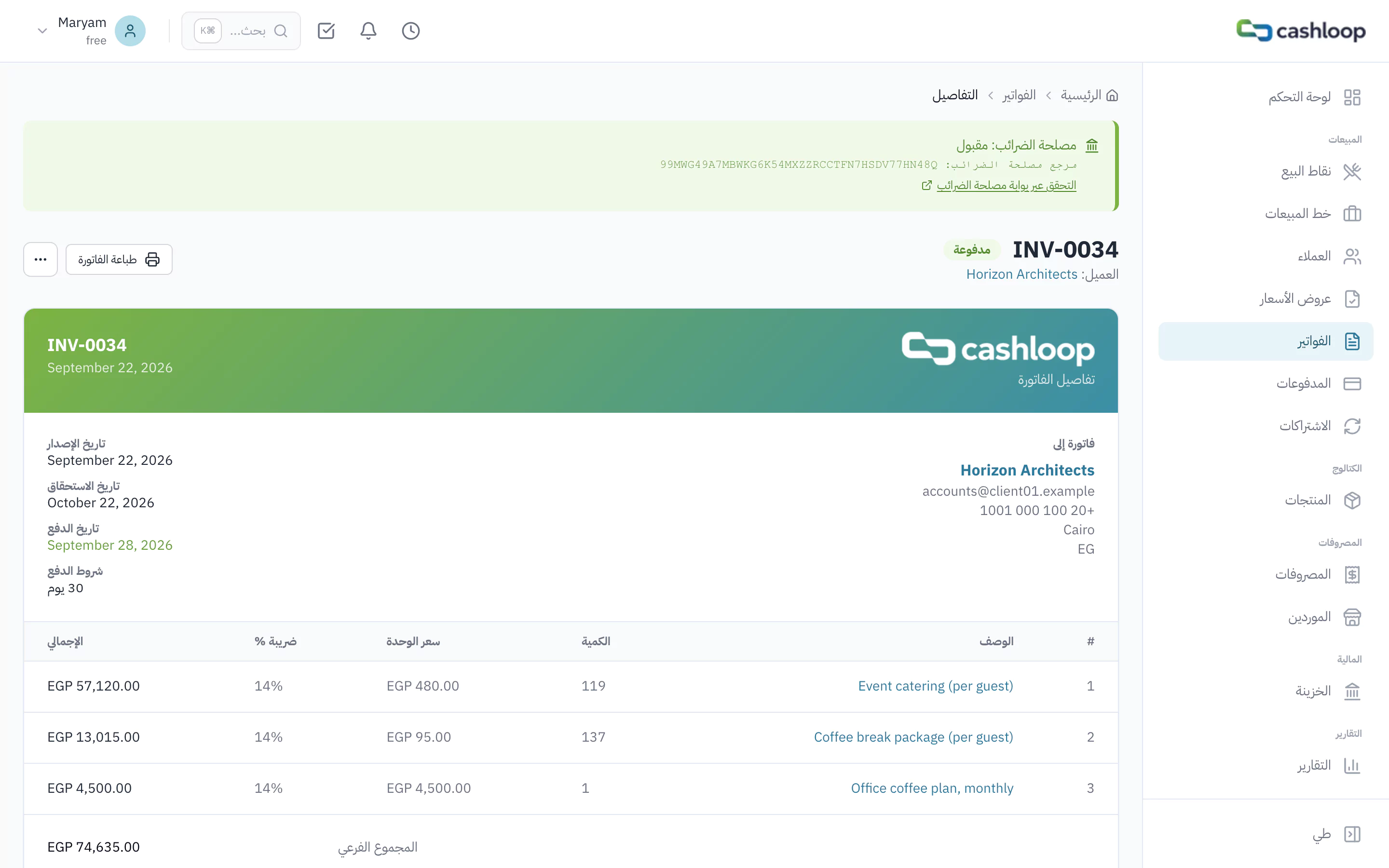
Task: Open Coffee break package (per guest) item
Action: pos(913,737)
